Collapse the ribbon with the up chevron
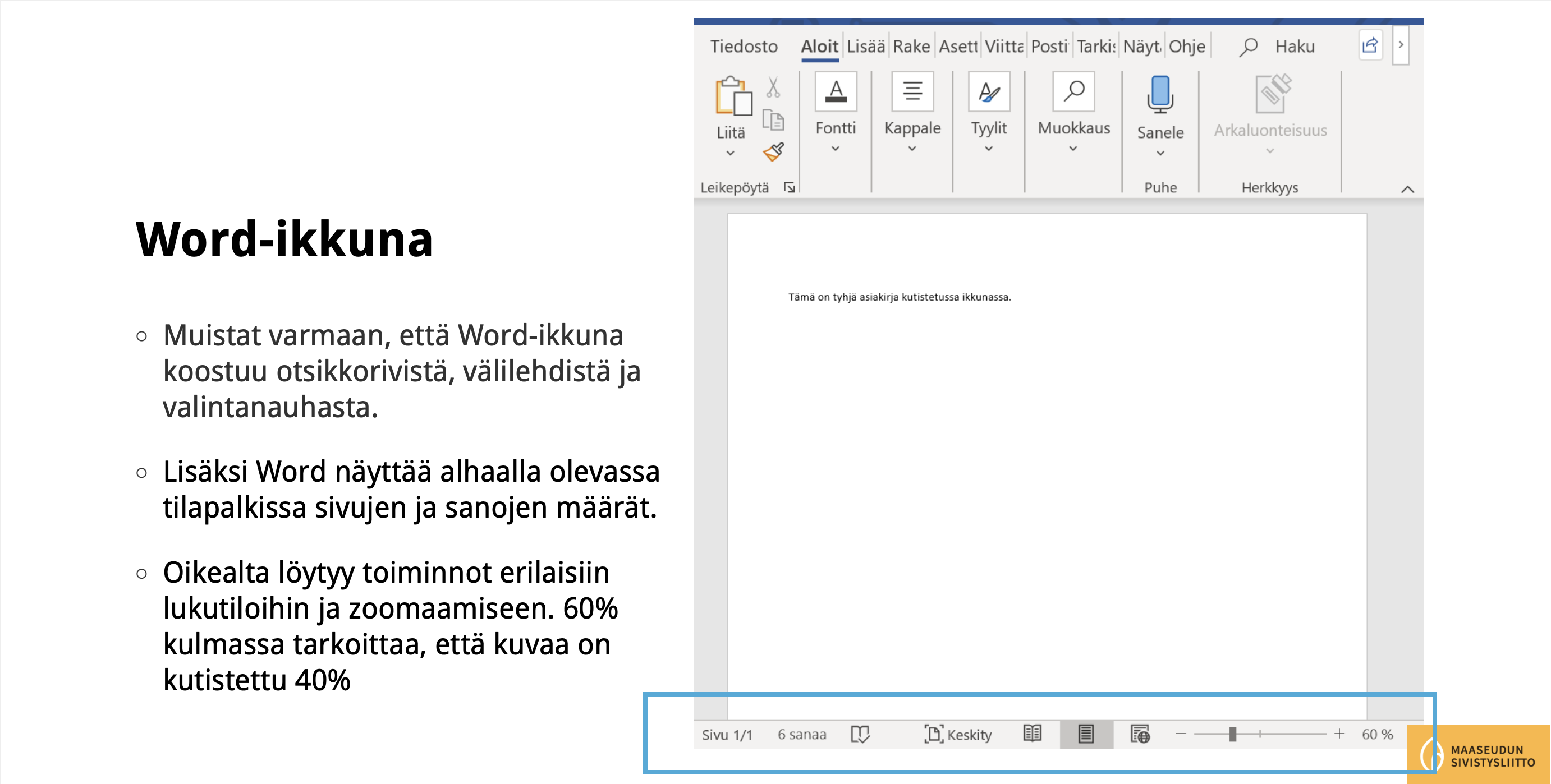Image resolution: width=1551 pixels, height=784 pixels. 1407,189
